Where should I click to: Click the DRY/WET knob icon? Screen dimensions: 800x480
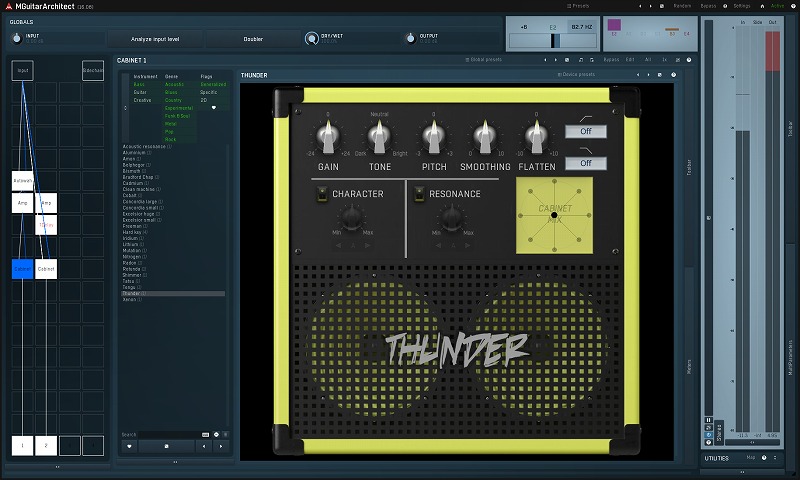pos(311,38)
